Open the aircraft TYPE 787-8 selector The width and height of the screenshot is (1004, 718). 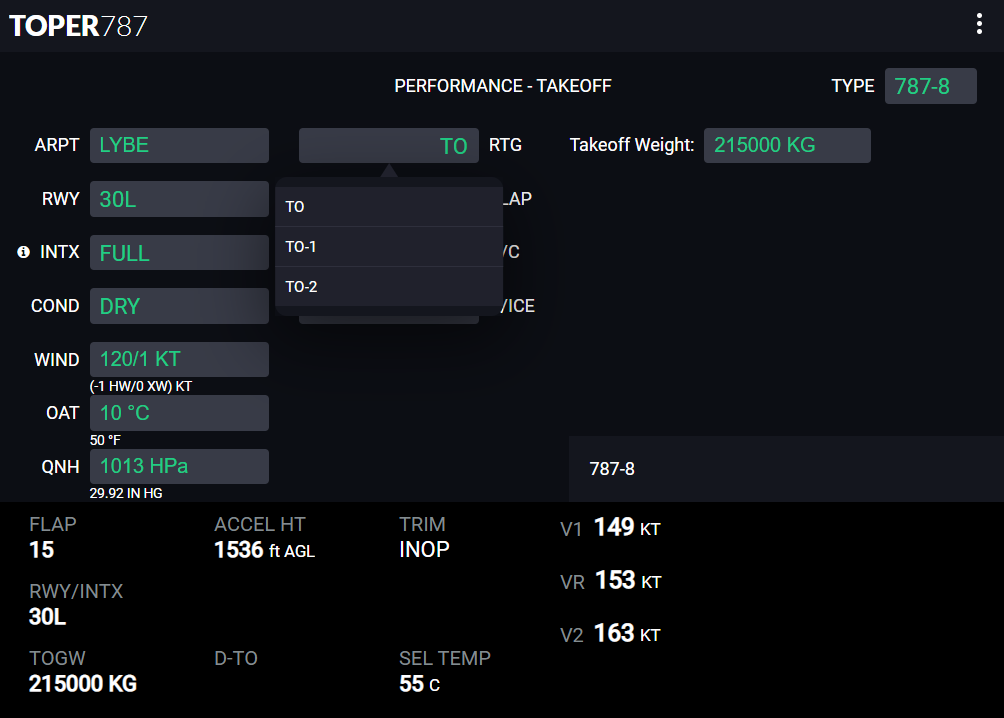pyautogui.click(x=930, y=86)
